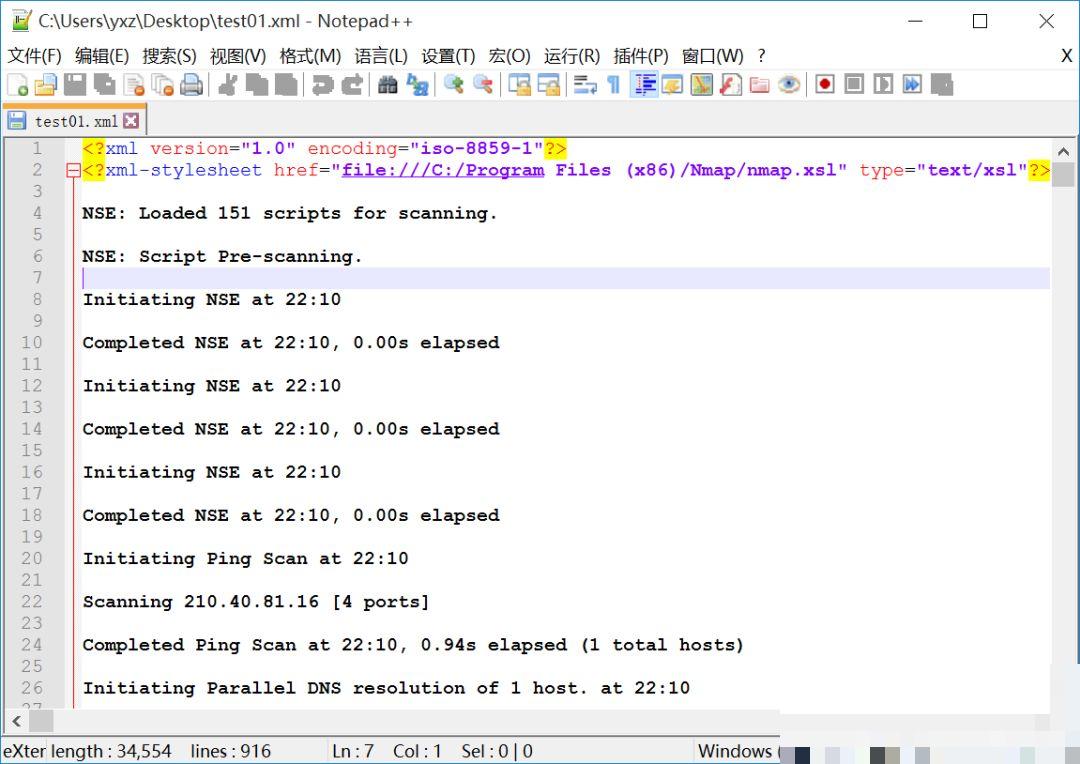Open Find with binoculars icon
The image size is (1080, 764).
point(388,85)
